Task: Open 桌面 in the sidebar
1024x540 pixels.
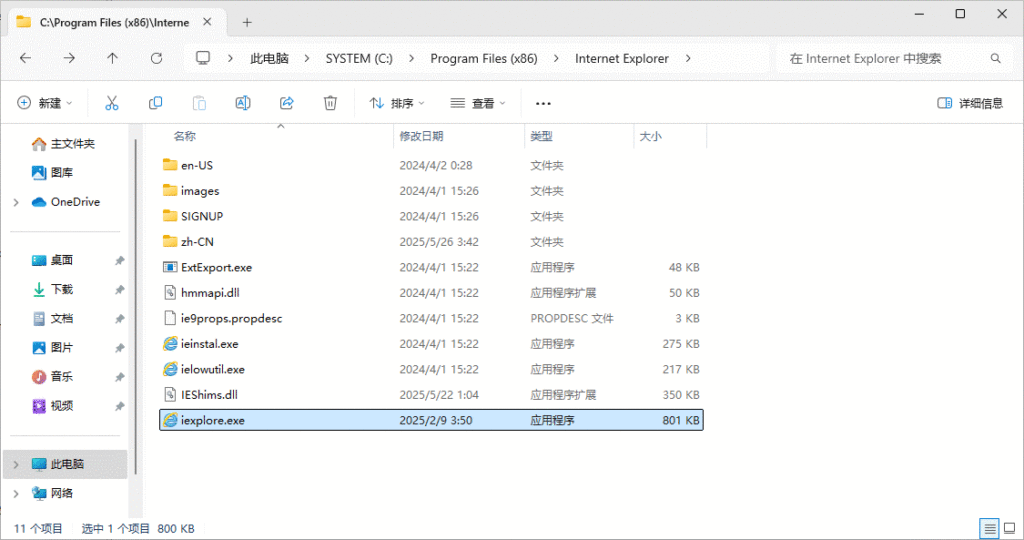Action: tap(52, 260)
